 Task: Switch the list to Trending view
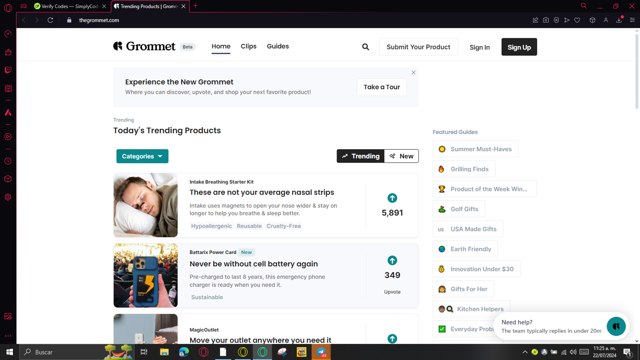pyautogui.click(x=360, y=156)
